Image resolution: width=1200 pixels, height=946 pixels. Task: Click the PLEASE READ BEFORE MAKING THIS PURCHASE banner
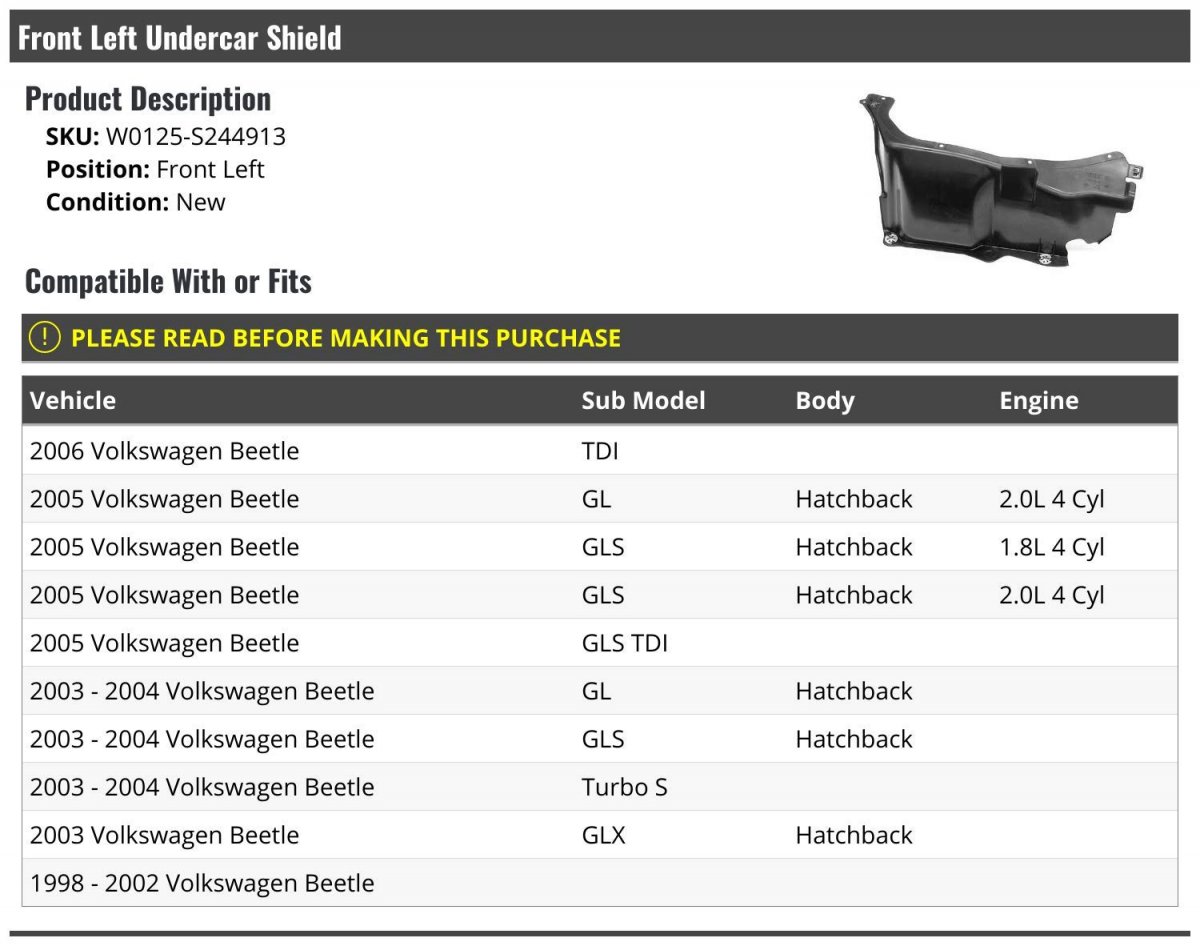coord(600,338)
